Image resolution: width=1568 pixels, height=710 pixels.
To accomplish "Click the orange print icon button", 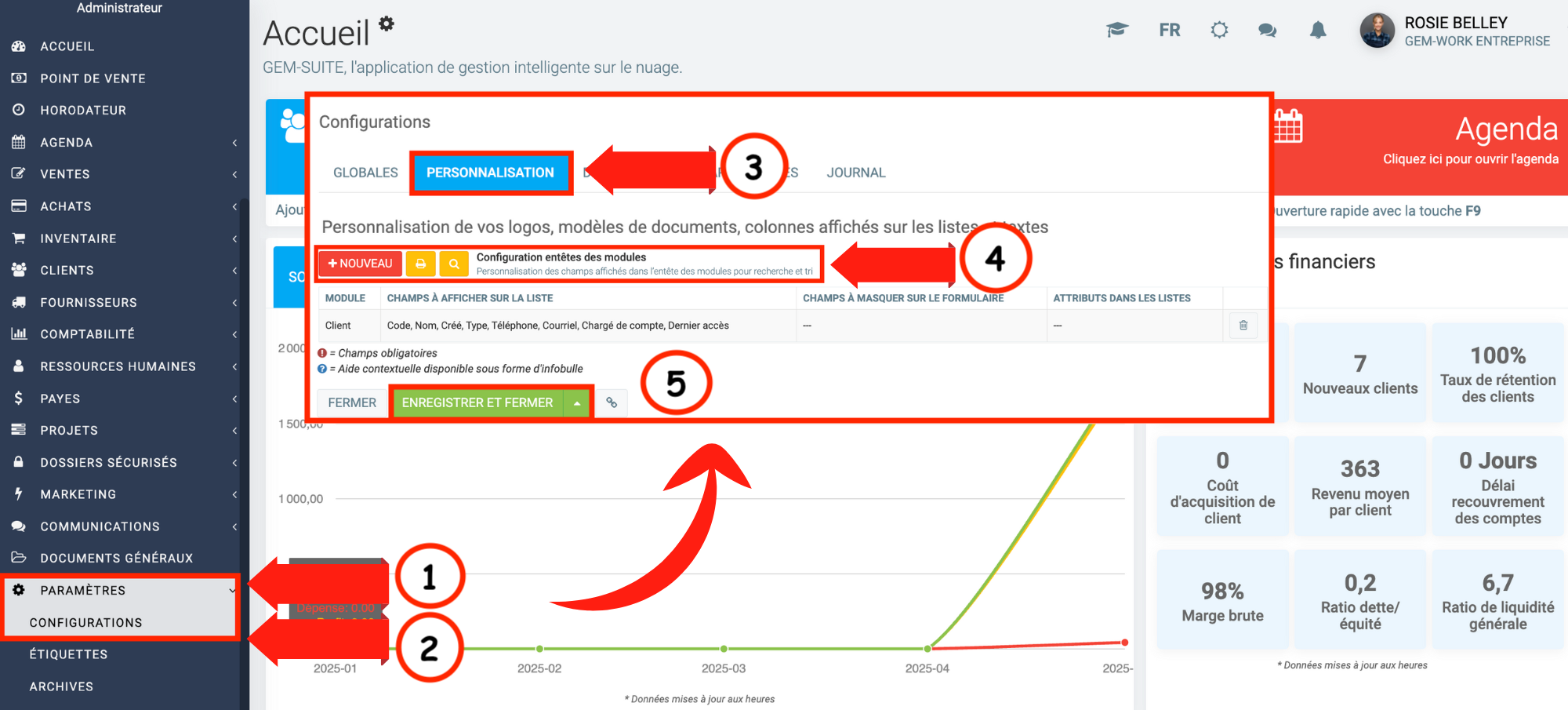I will (x=421, y=264).
